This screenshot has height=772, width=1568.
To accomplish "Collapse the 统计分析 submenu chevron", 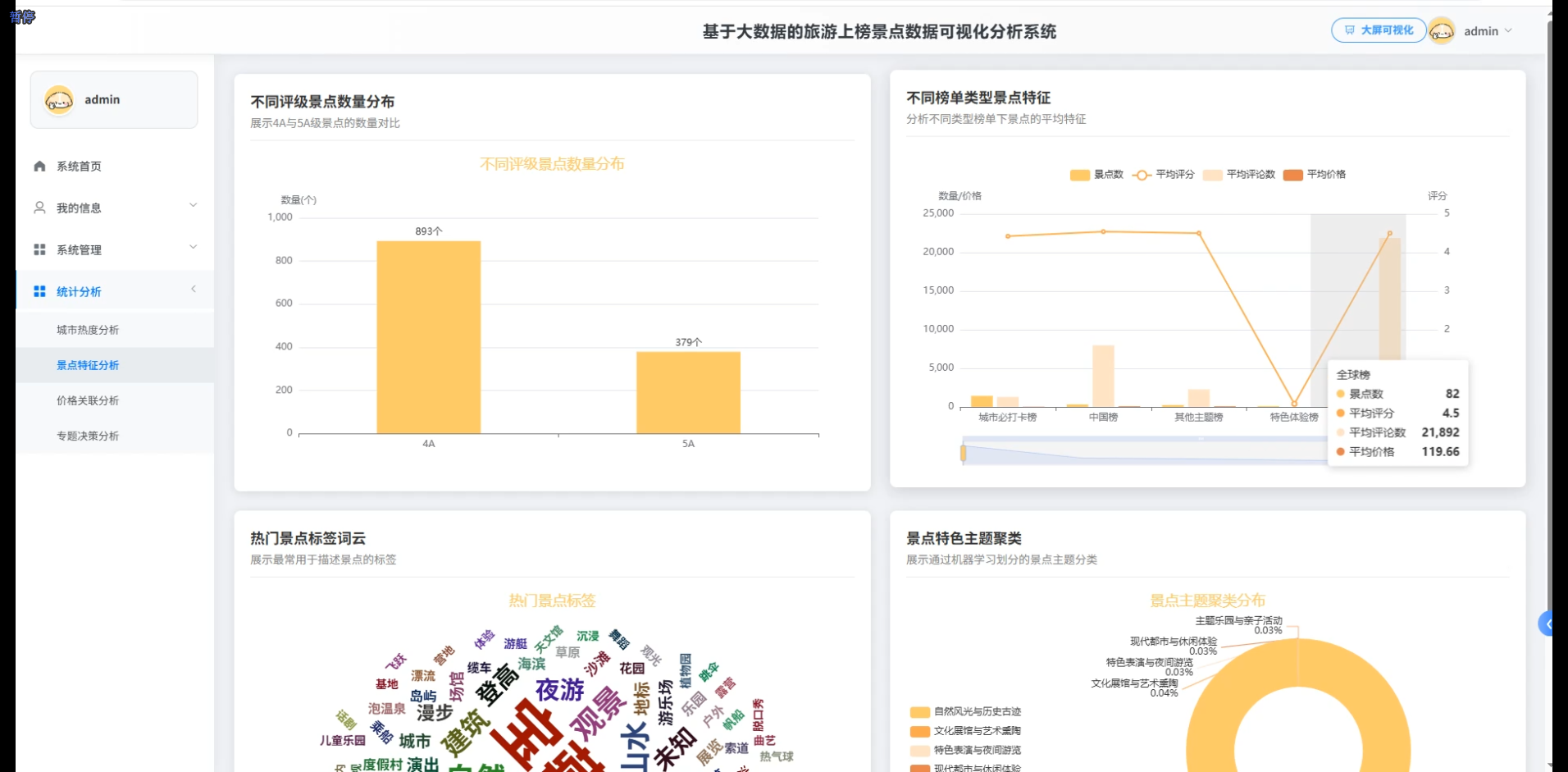I will coord(194,289).
